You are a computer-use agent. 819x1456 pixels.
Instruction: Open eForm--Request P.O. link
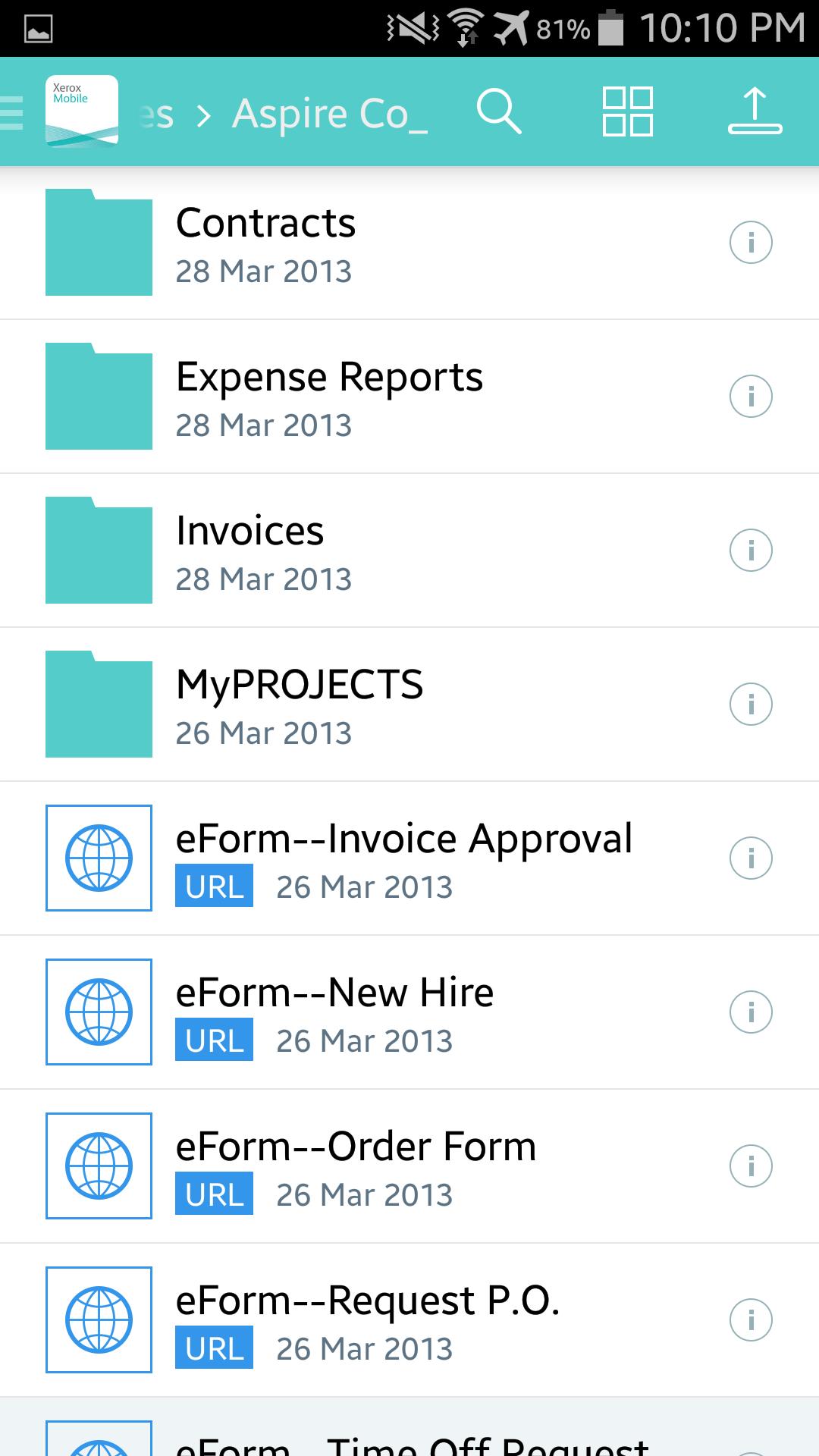[x=367, y=1320]
